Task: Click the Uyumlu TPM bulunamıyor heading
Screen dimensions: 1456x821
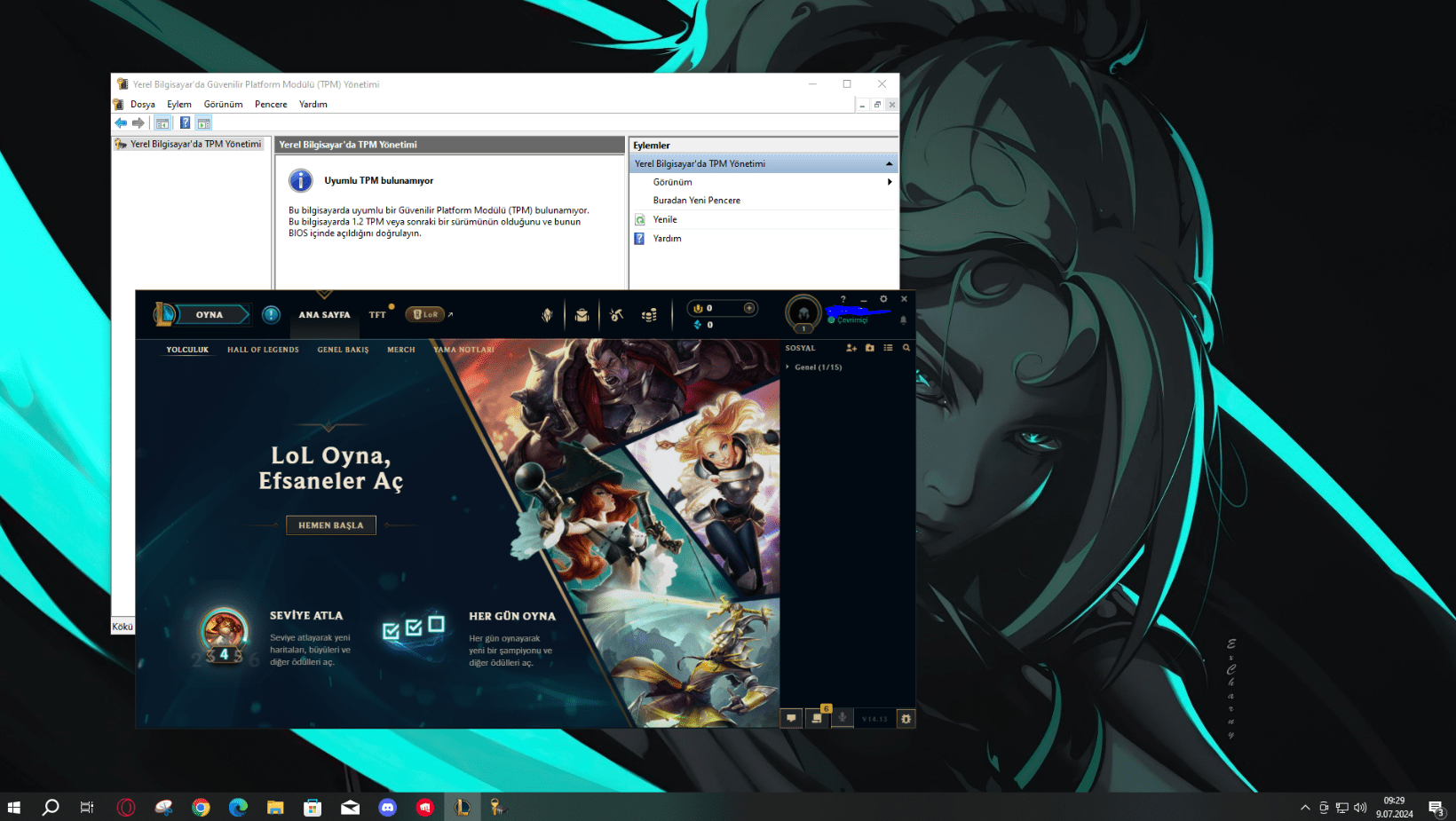Action: click(x=379, y=181)
